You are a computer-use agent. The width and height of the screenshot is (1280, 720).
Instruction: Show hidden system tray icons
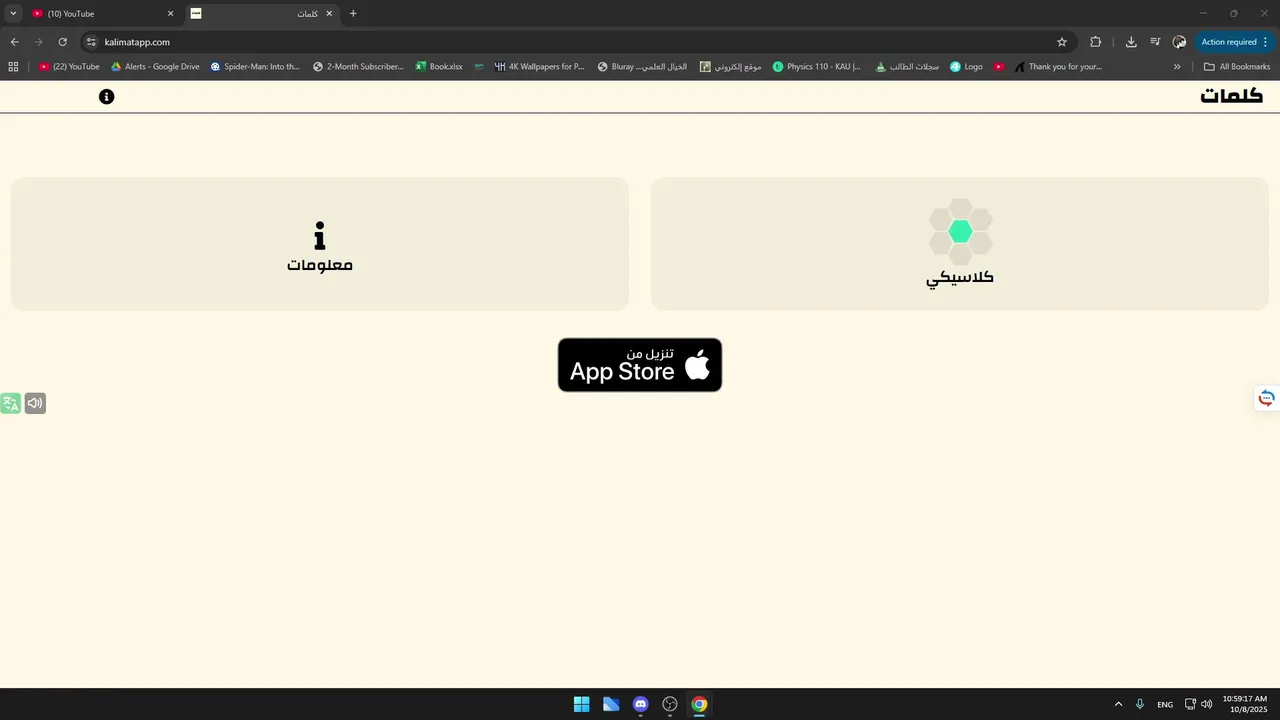(x=1118, y=704)
